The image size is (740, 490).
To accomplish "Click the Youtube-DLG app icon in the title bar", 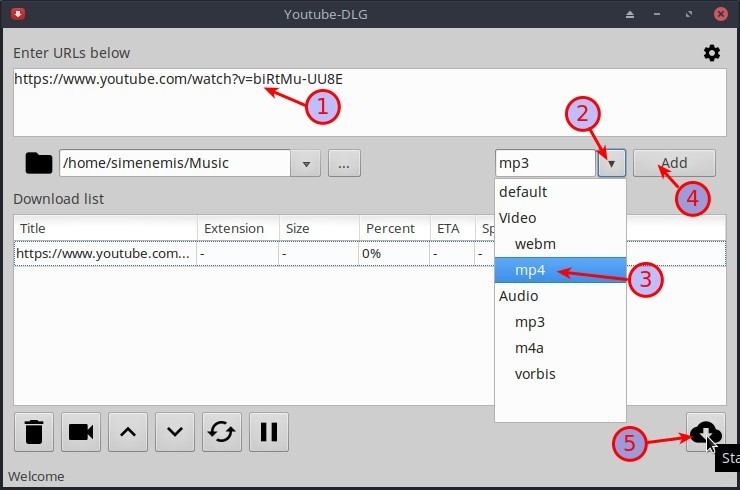I will coord(17,14).
